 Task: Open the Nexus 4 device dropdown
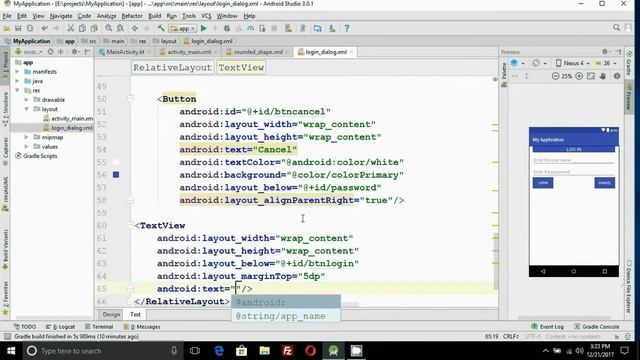[x=573, y=63]
